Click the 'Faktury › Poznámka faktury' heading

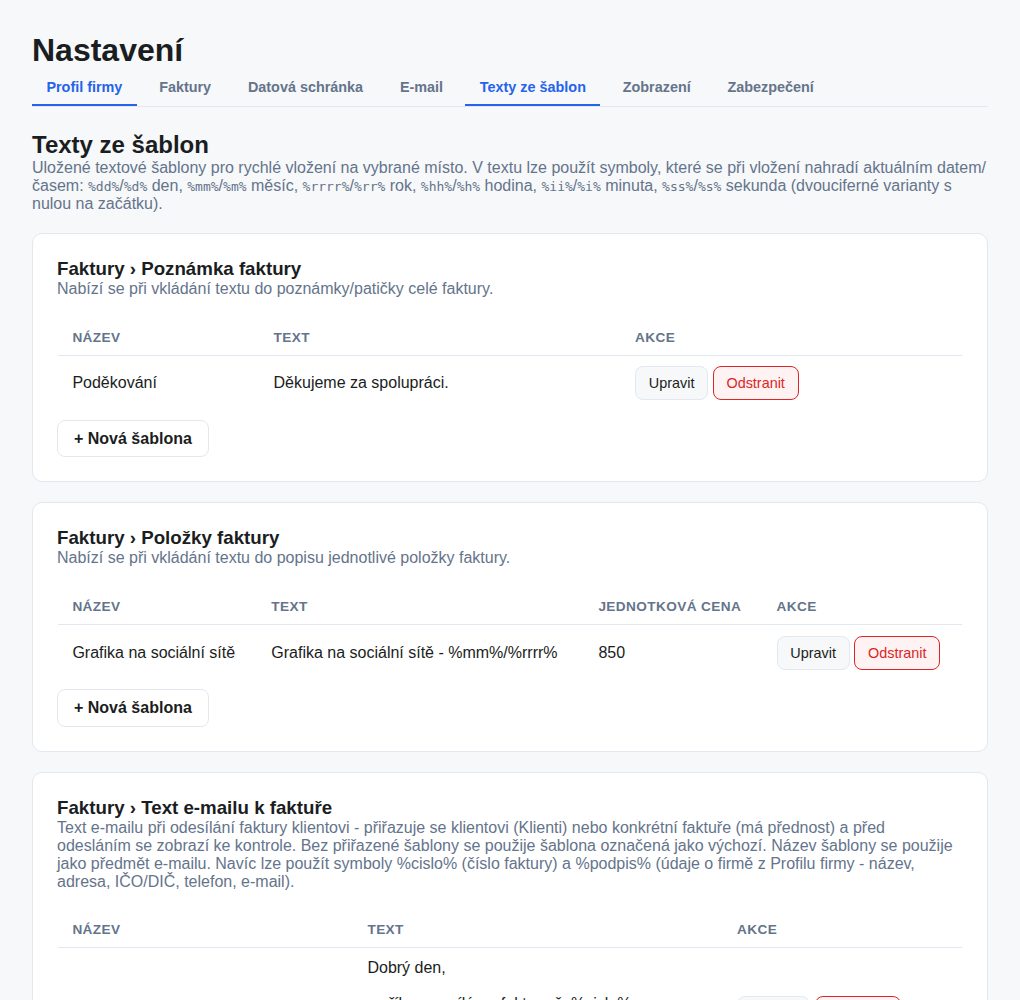click(179, 269)
